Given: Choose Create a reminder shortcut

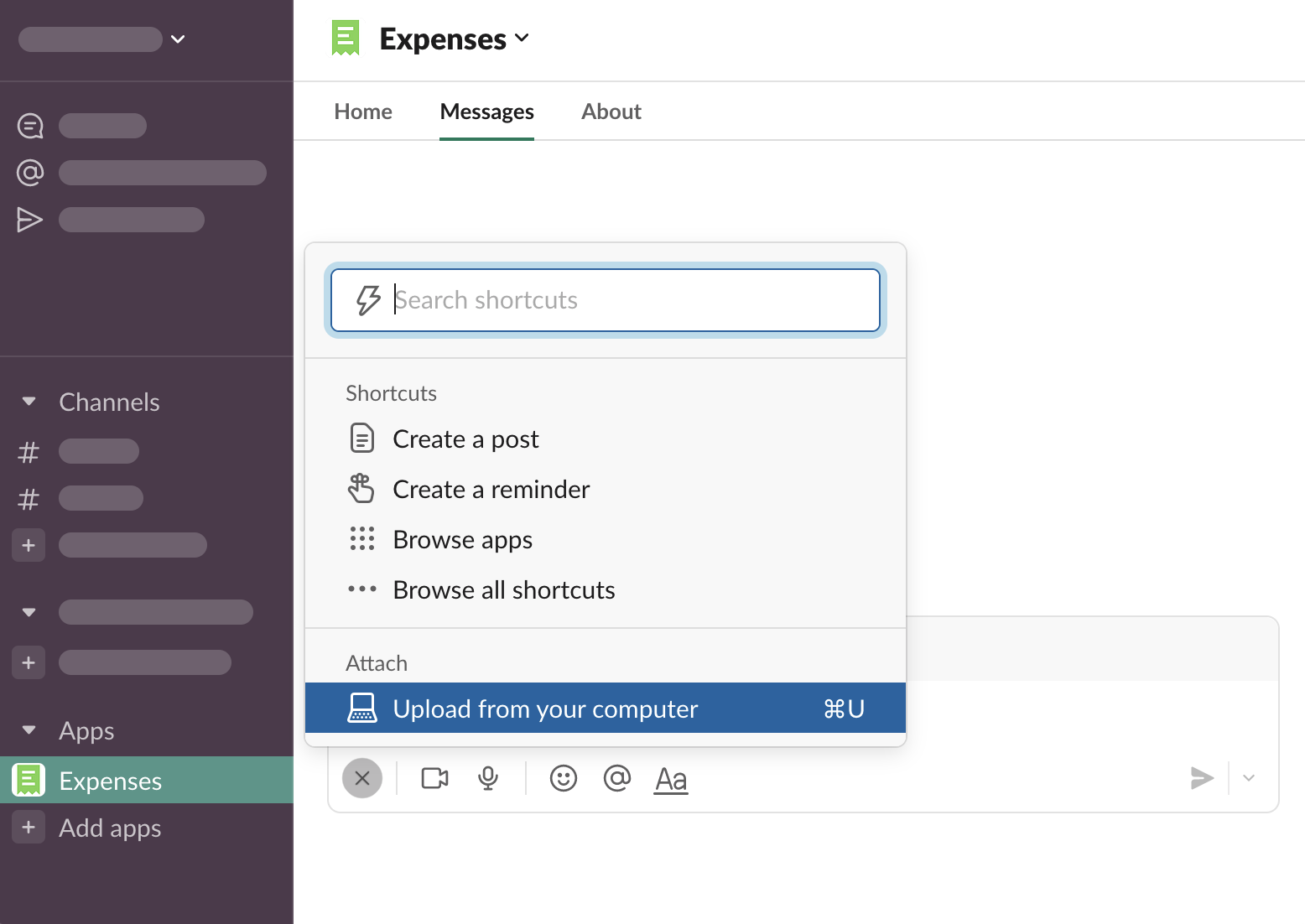Looking at the screenshot, I should tap(491, 490).
